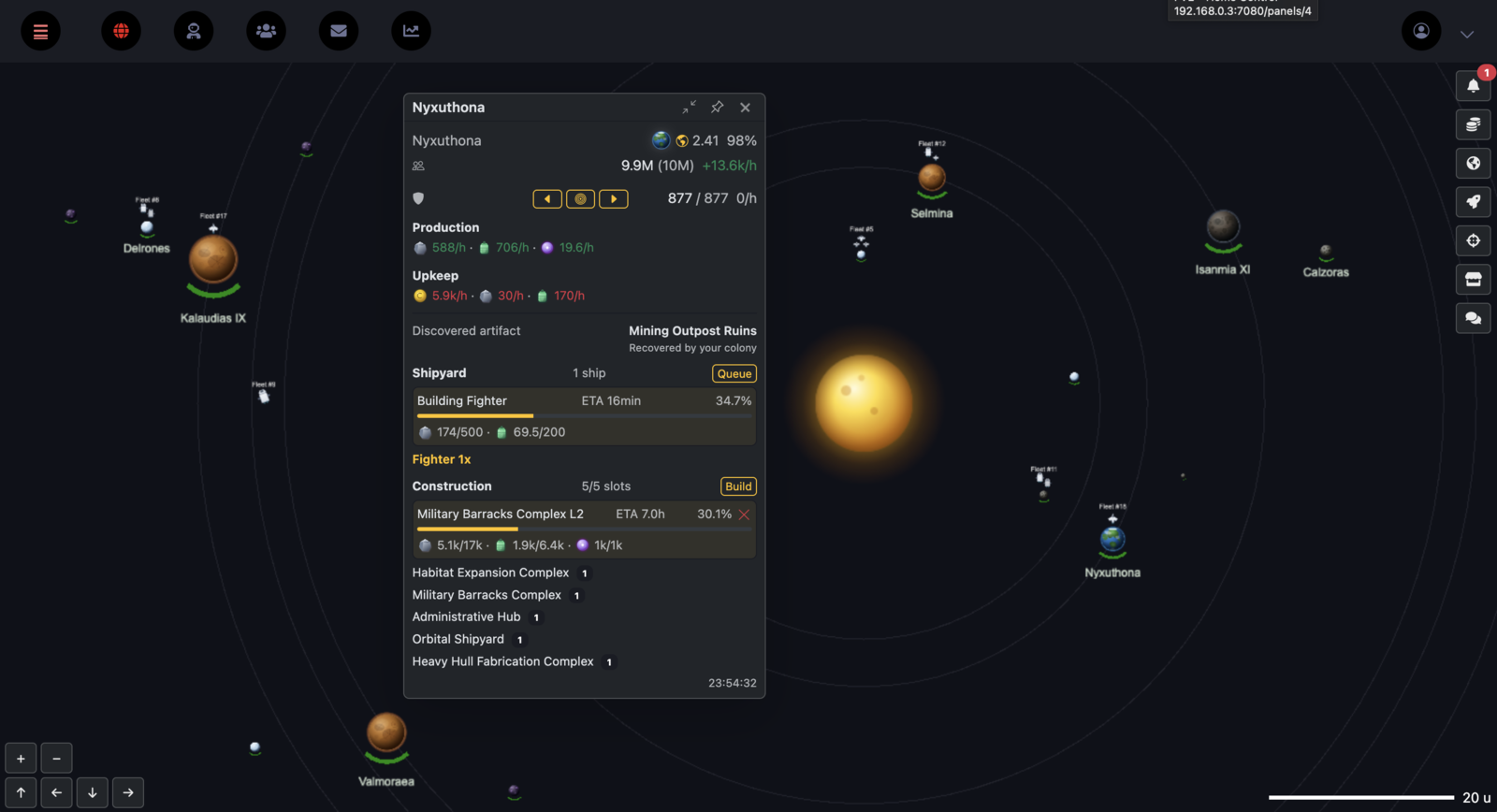Click the Military Barracks Complex L2 progress bar
The height and width of the screenshot is (812, 1497).
pyautogui.click(x=585, y=529)
